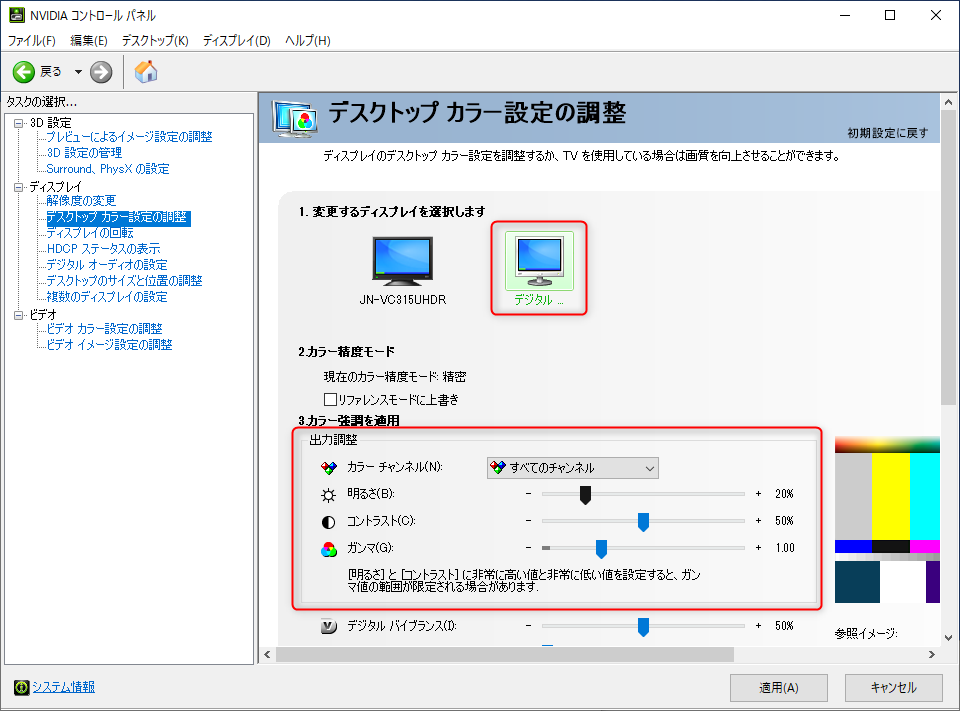Open ディスプレイの回転 tree item

coord(90,233)
